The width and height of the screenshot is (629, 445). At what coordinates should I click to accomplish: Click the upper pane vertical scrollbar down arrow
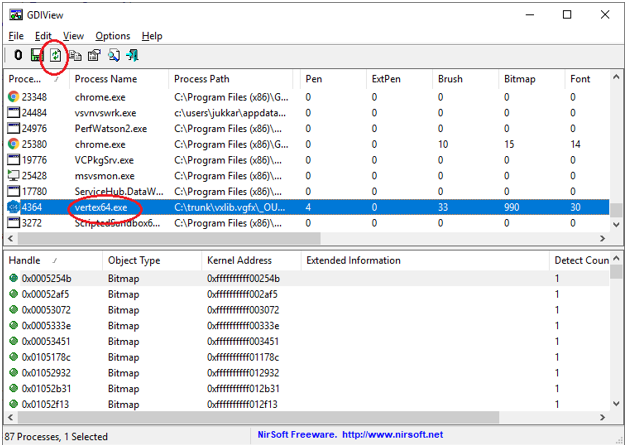click(x=617, y=225)
